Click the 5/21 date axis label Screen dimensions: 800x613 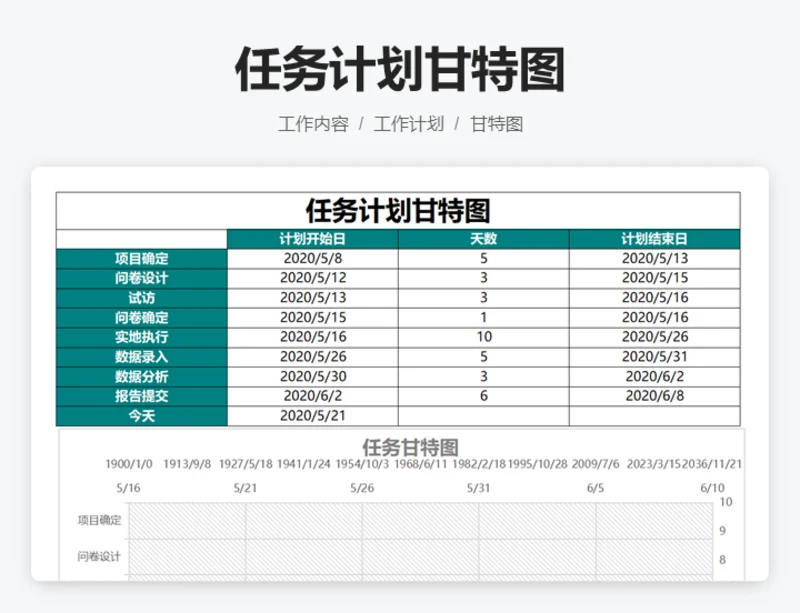tap(245, 488)
